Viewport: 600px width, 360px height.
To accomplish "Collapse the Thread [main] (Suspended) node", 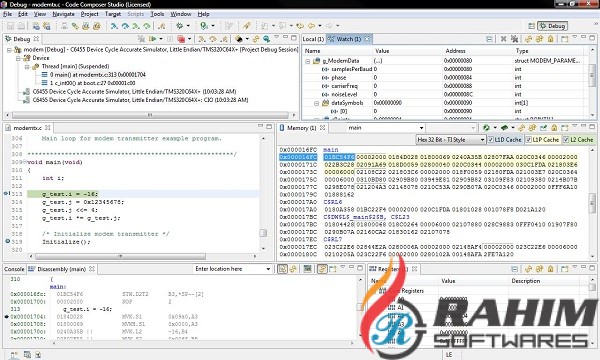I will point(27,67).
